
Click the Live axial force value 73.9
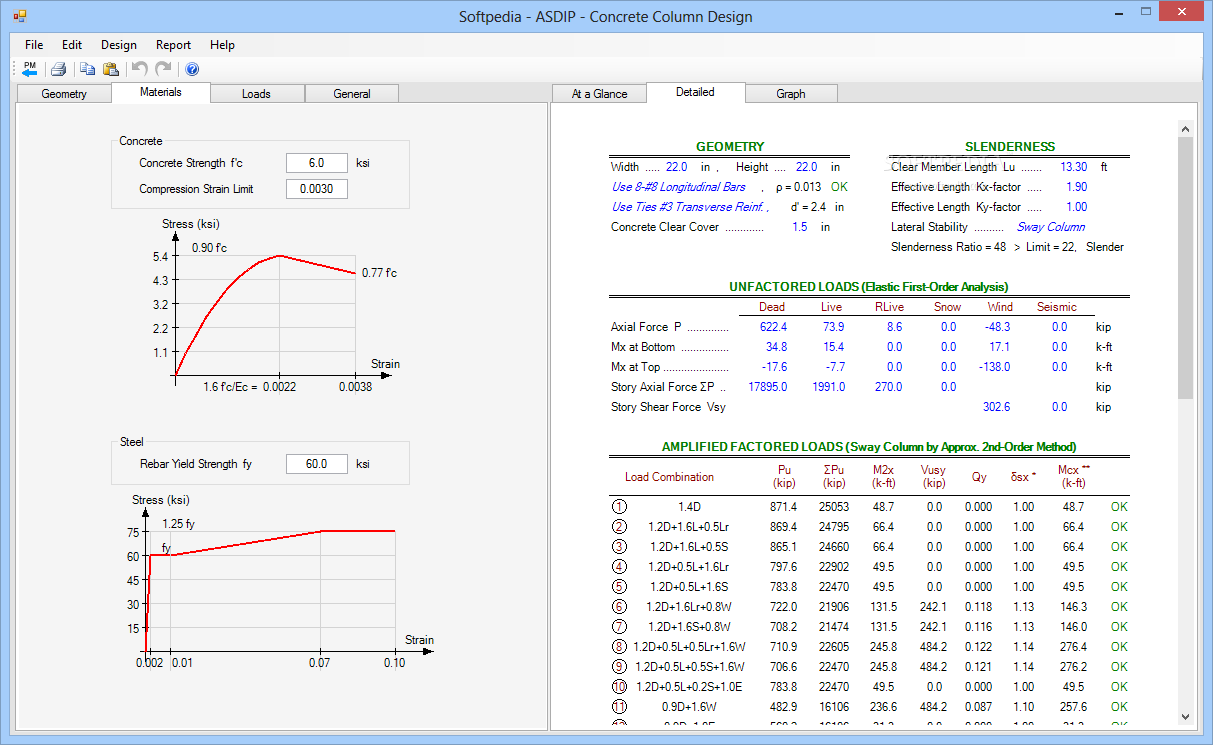point(833,327)
